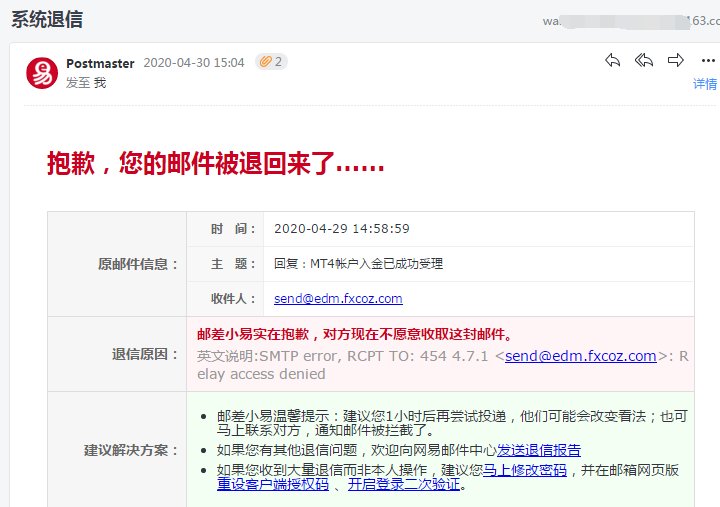Click the 邮差小易温馨提示 suggestion bullet
The height and width of the screenshot is (507, 720).
(452, 423)
